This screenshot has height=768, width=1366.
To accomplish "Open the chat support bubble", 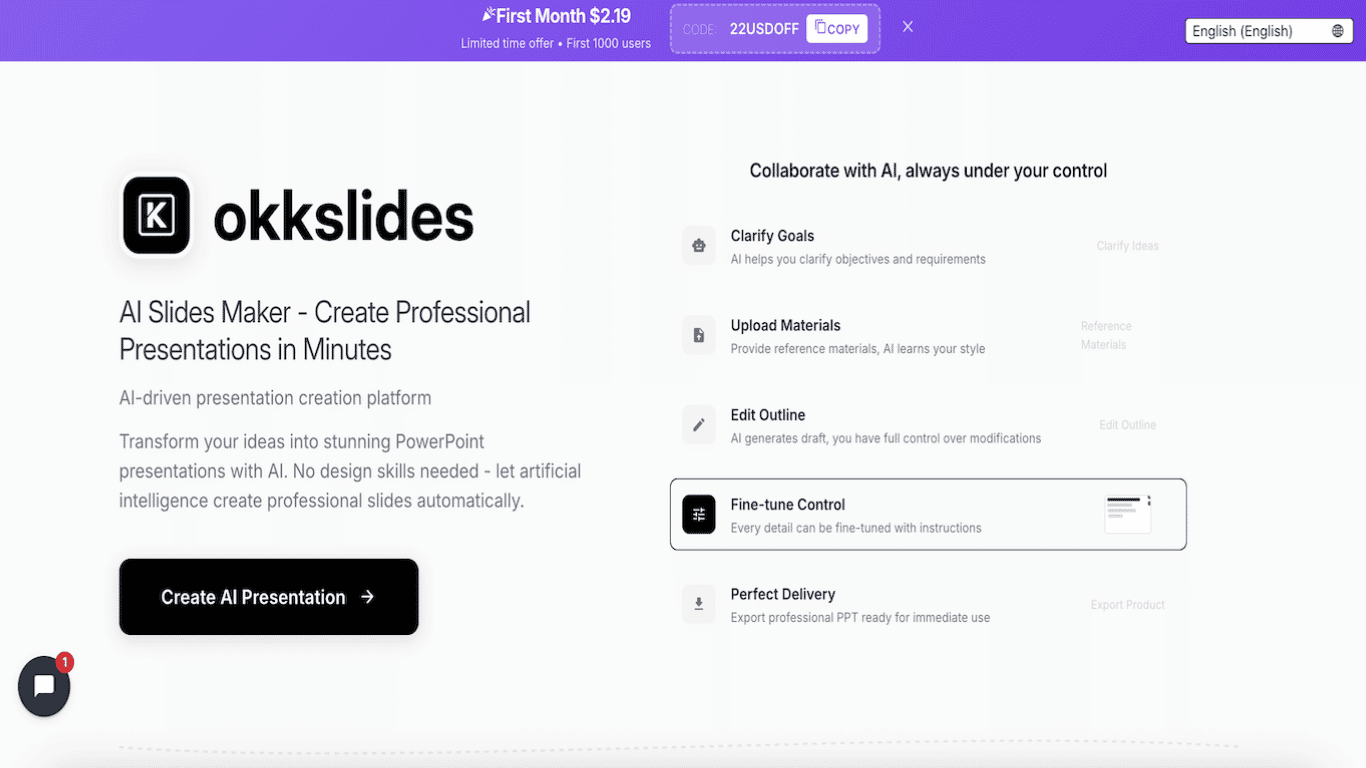I will pos(44,686).
